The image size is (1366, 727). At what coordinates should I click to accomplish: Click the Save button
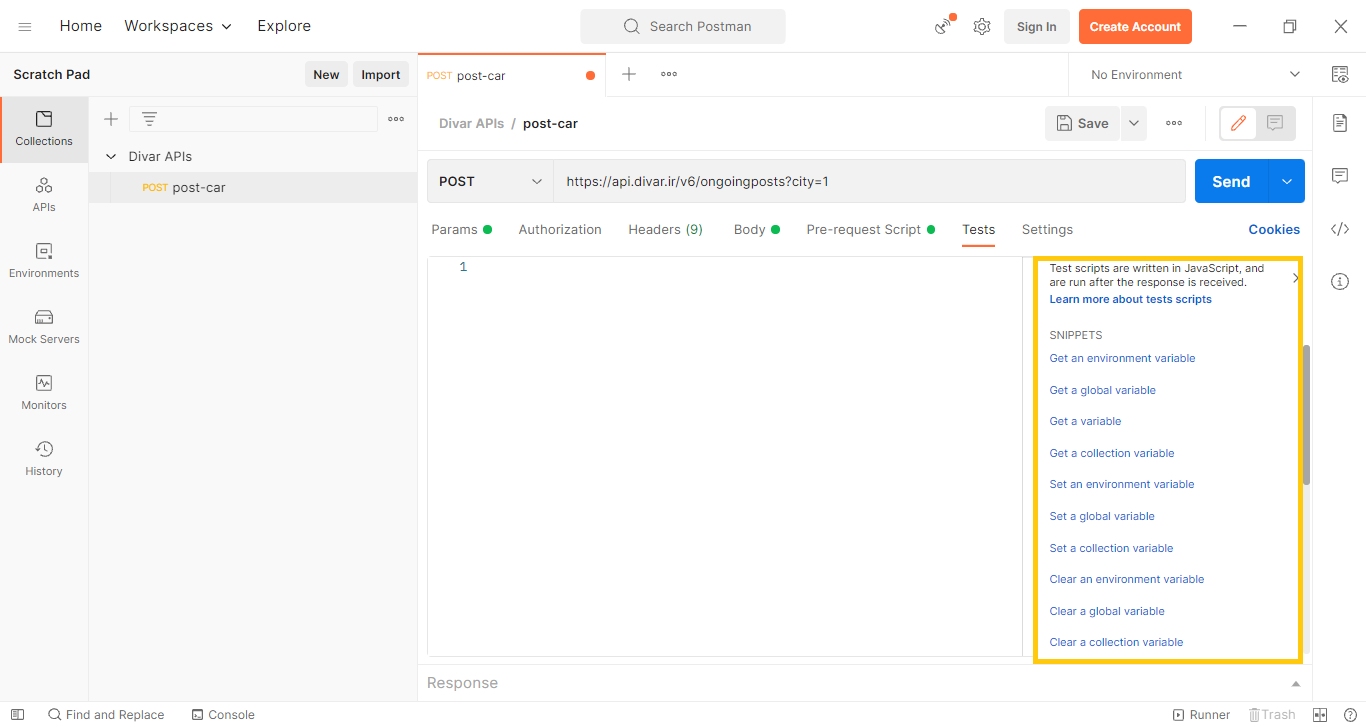click(1083, 123)
